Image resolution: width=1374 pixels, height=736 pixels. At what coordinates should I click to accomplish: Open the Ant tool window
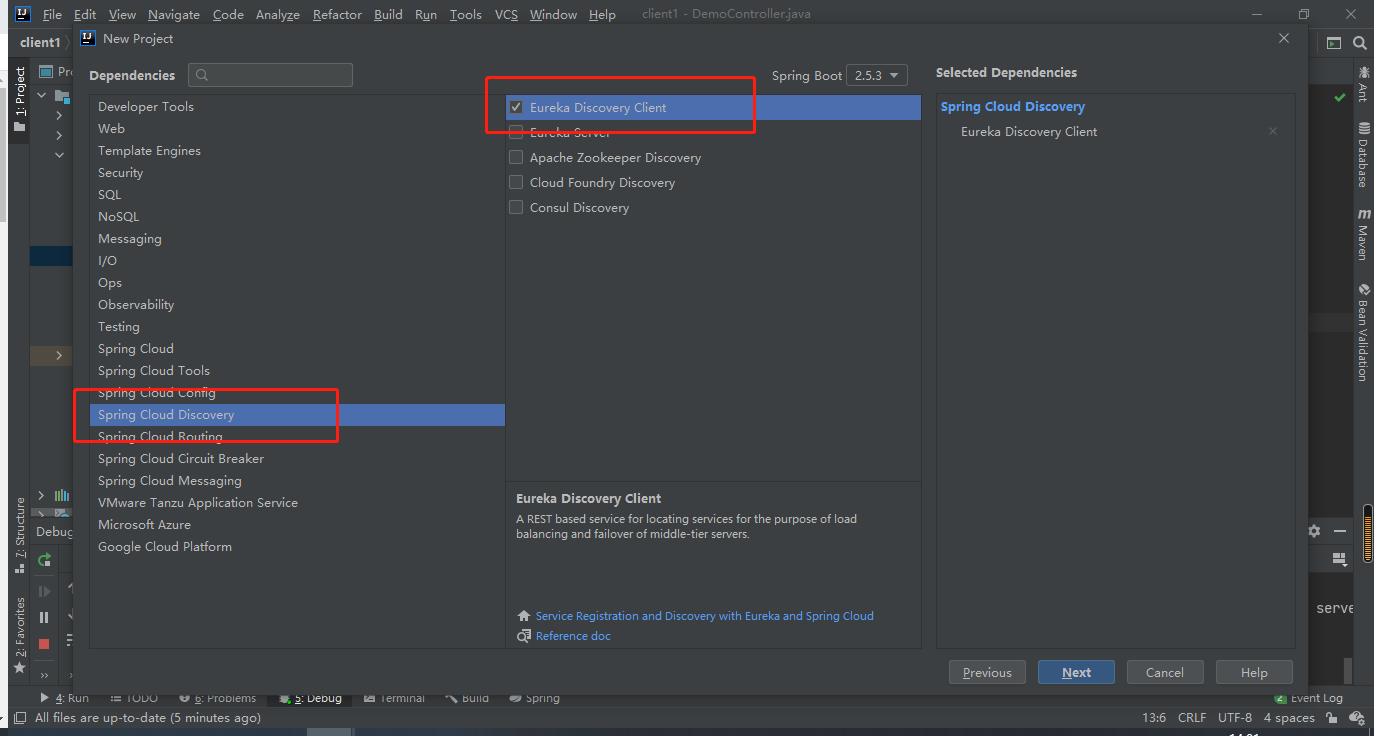point(1363,84)
